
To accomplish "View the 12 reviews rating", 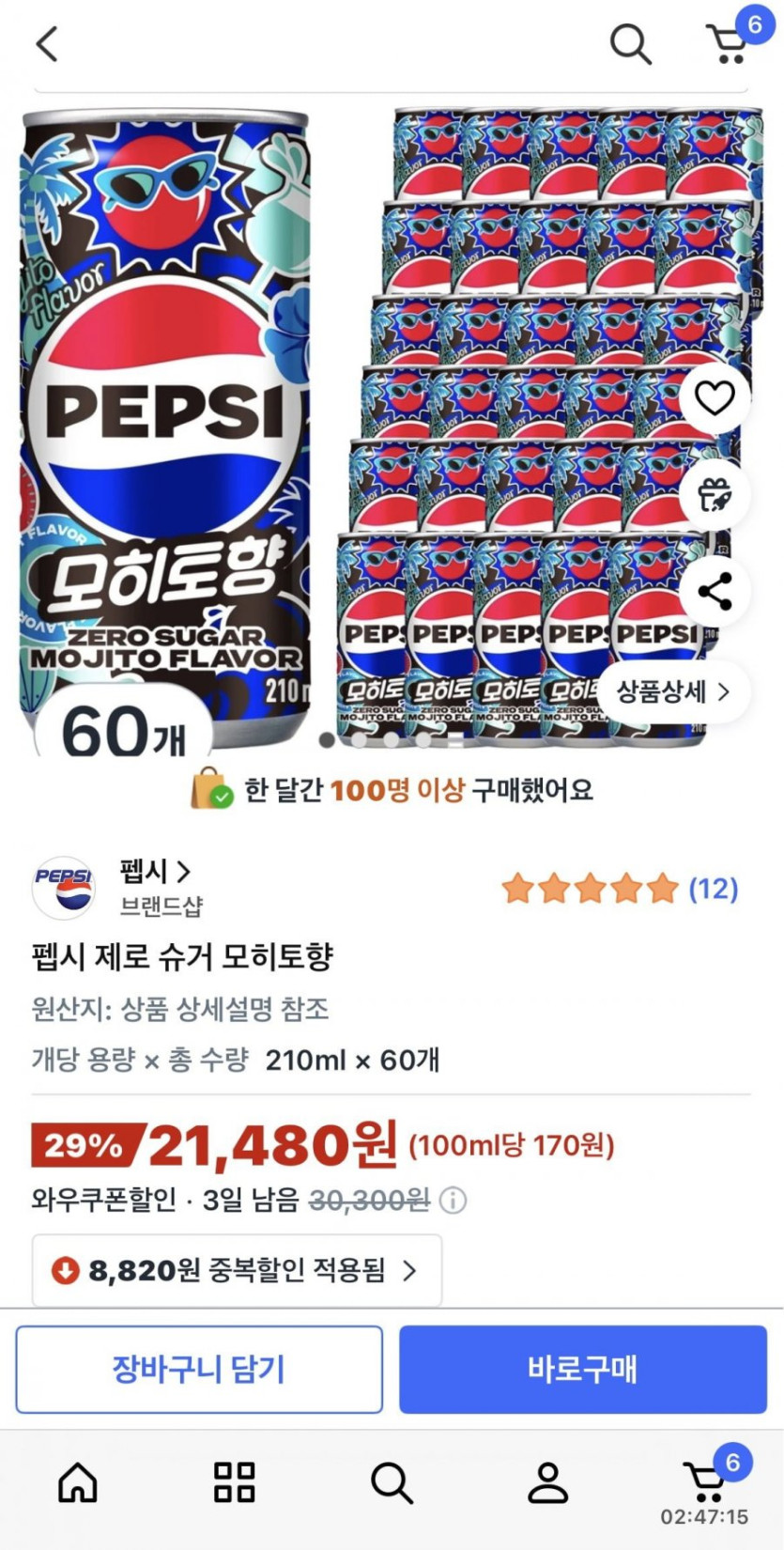I will [x=620, y=888].
